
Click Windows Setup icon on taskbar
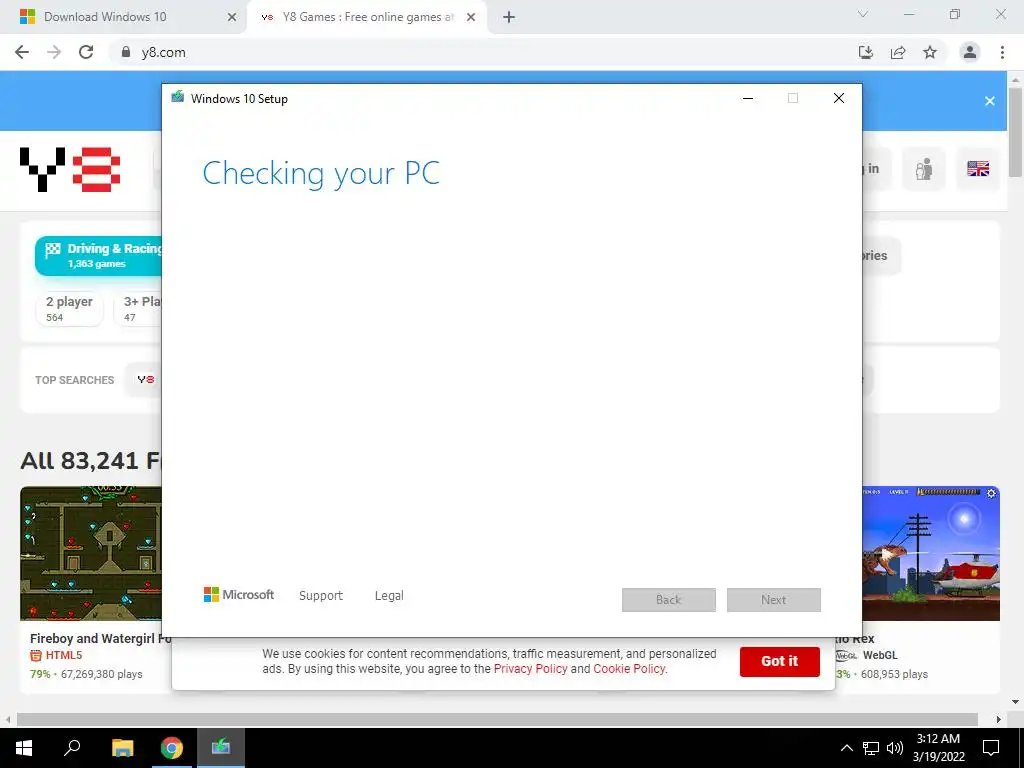click(x=221, y=748)
